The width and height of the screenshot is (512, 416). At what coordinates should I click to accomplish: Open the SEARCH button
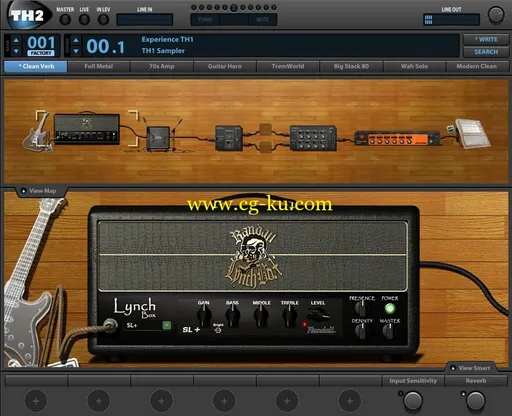tap(486, 52)
